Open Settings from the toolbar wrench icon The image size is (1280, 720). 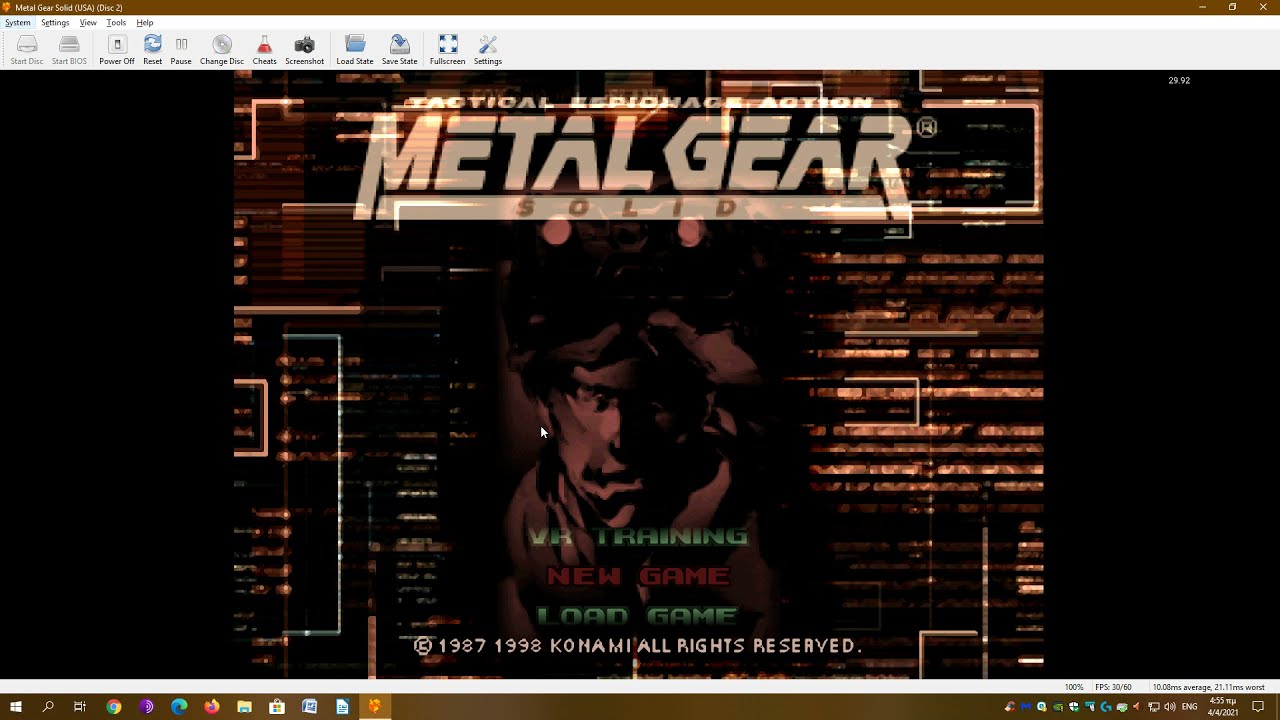click(488, 50)
